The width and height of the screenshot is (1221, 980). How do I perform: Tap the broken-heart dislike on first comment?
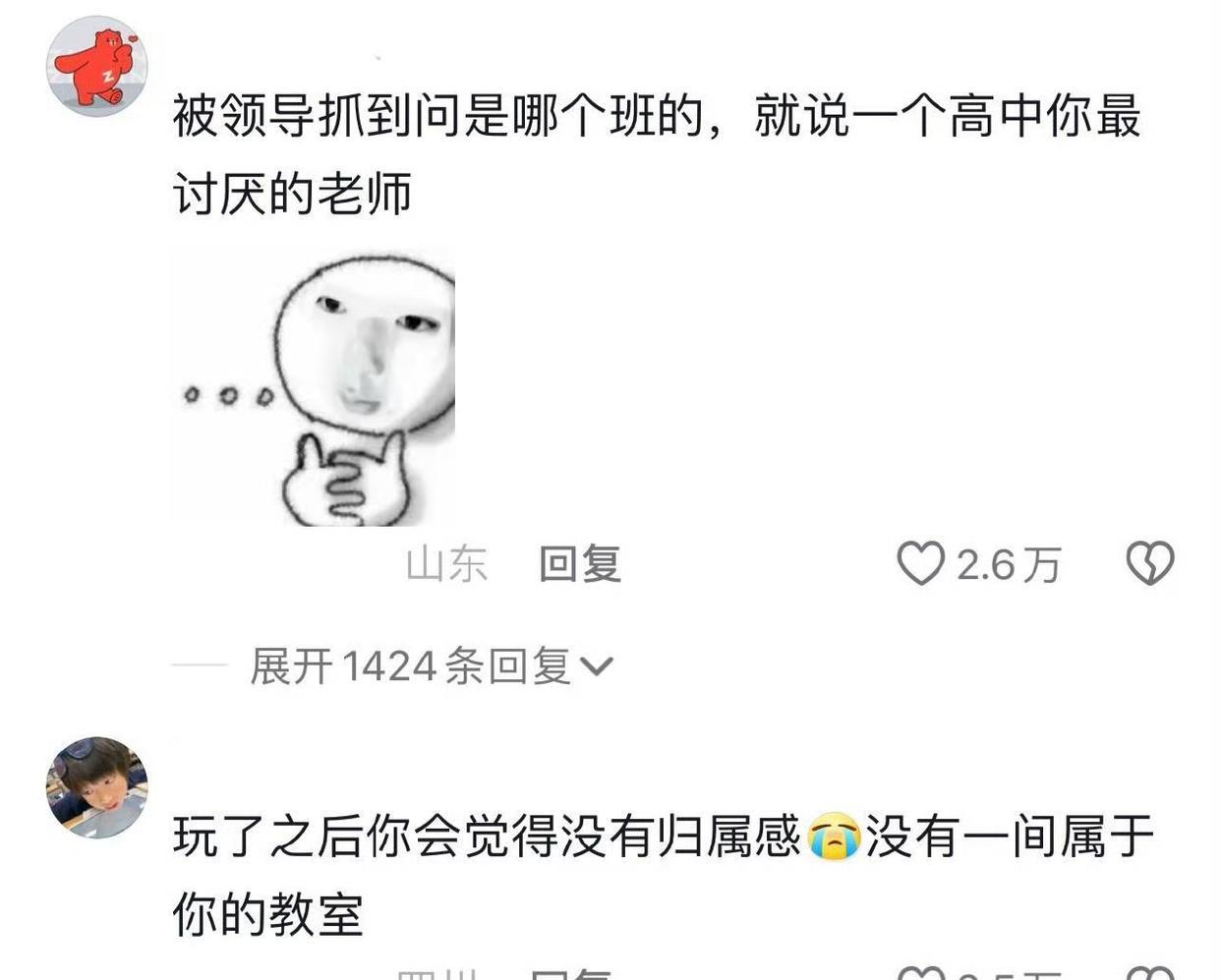[x=1149, y=563]
